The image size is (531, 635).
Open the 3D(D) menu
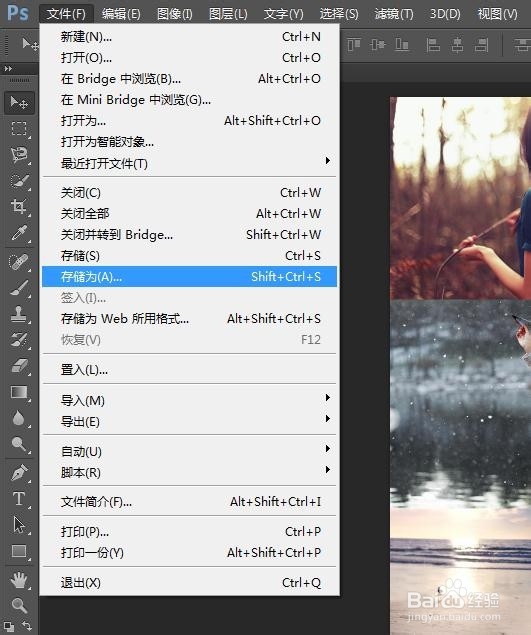tap(445, 14)
